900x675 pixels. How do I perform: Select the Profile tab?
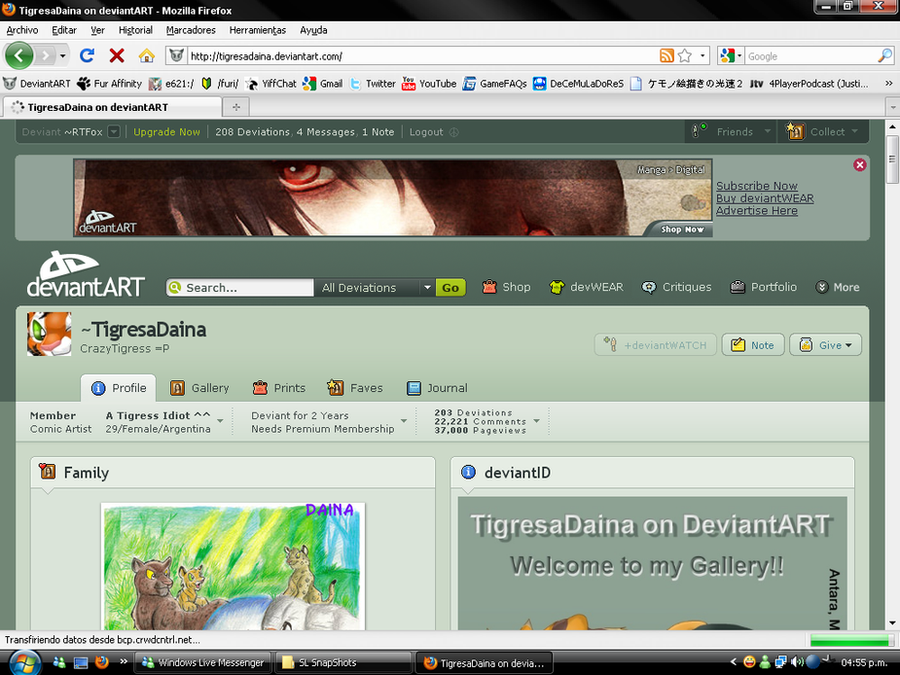(118, 388)
